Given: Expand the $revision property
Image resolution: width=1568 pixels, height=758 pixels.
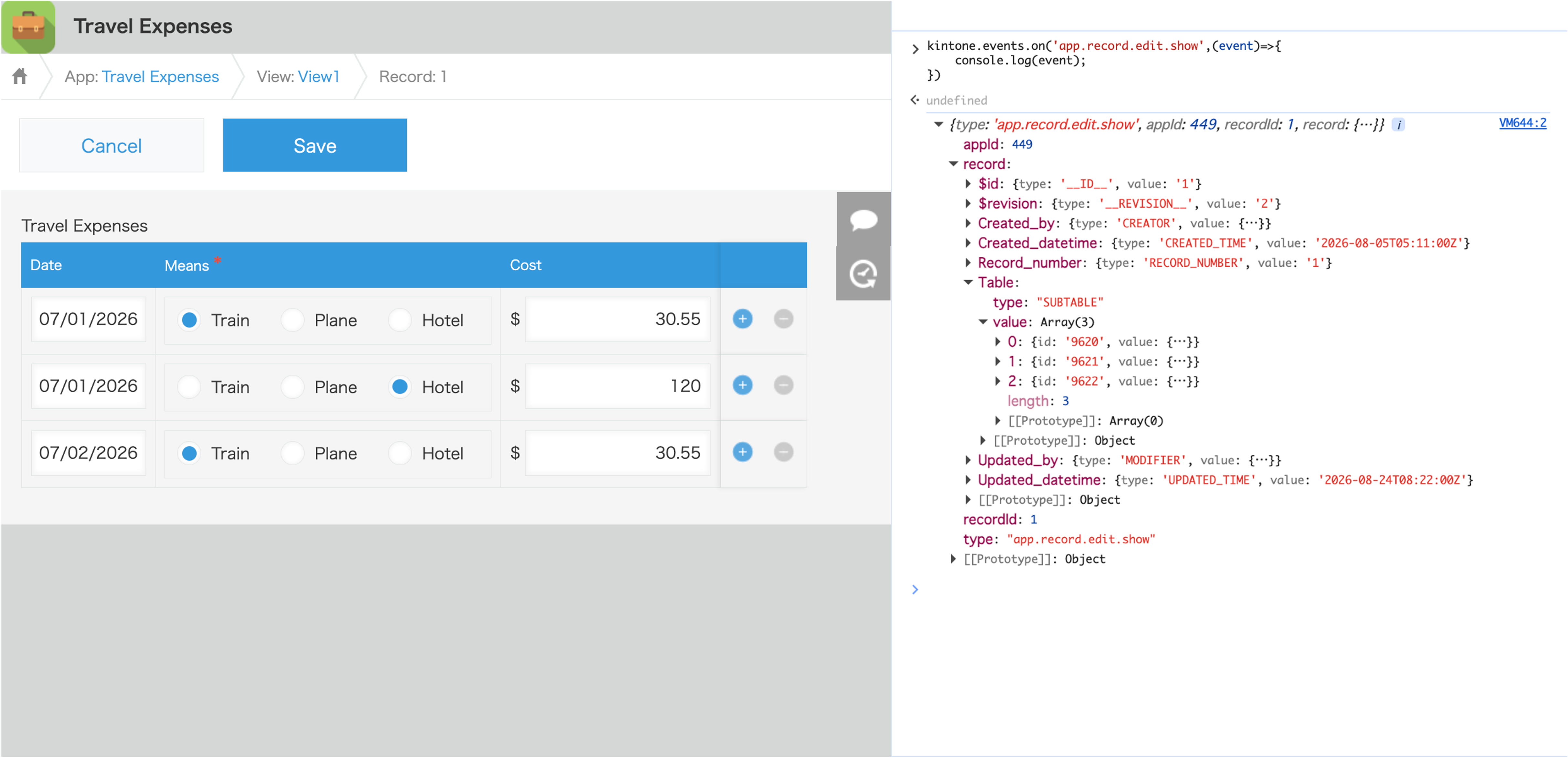Looking at the screenshot, I should pos(968,203).
